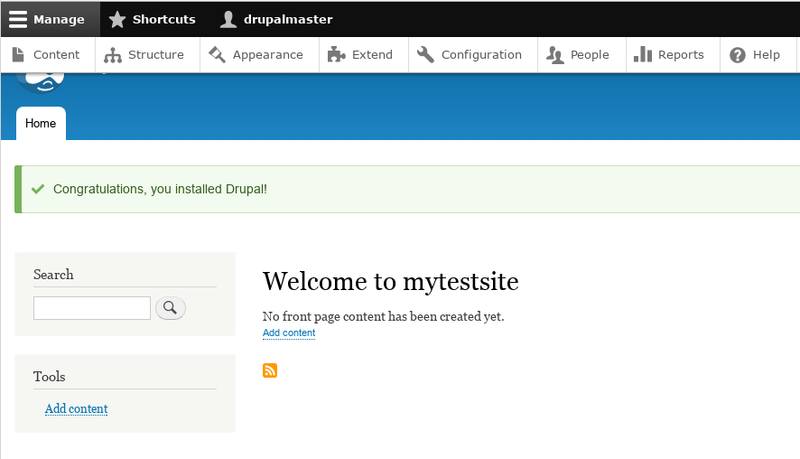This screenshot has height=459, width=800.
Task: Click Add content link in Tools block
Action: tap(76, 409)
